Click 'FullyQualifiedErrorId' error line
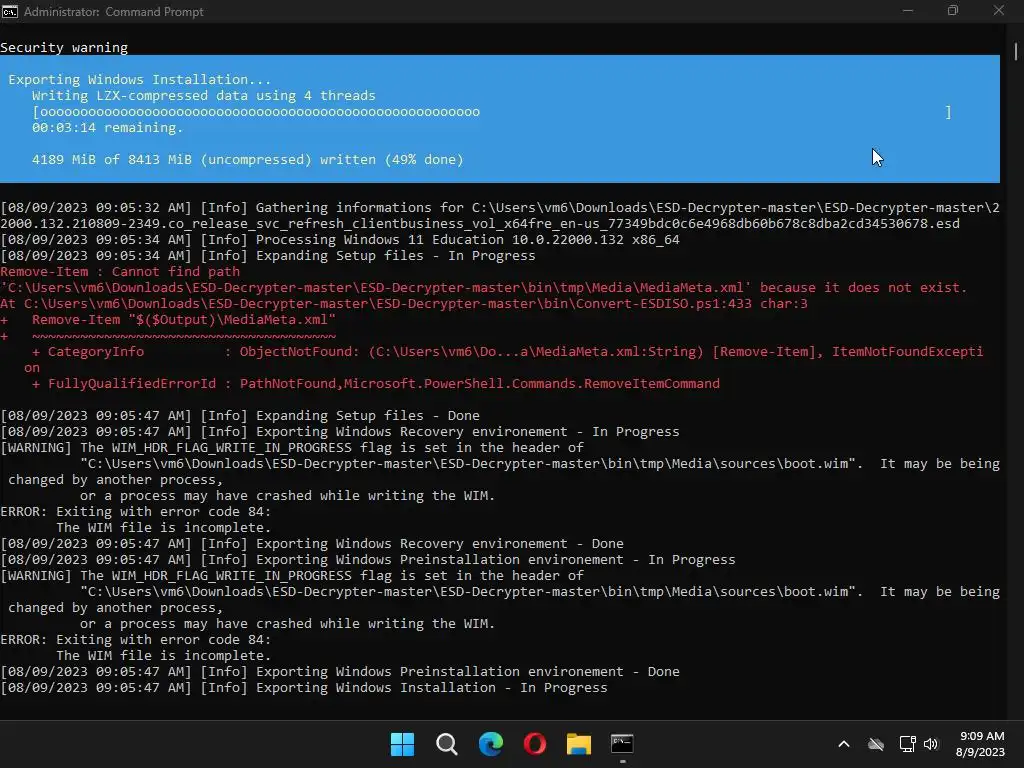 click(x=376, y=383)
